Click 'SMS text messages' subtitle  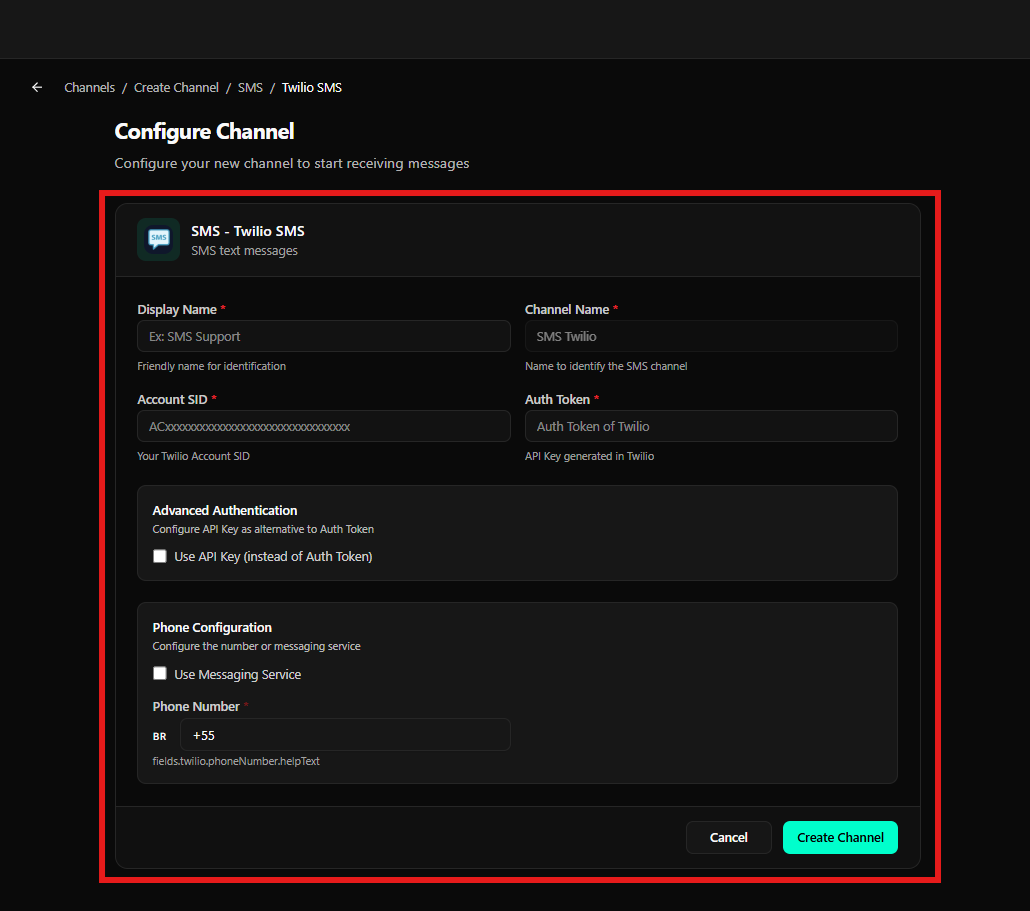[x=244, y=250]
